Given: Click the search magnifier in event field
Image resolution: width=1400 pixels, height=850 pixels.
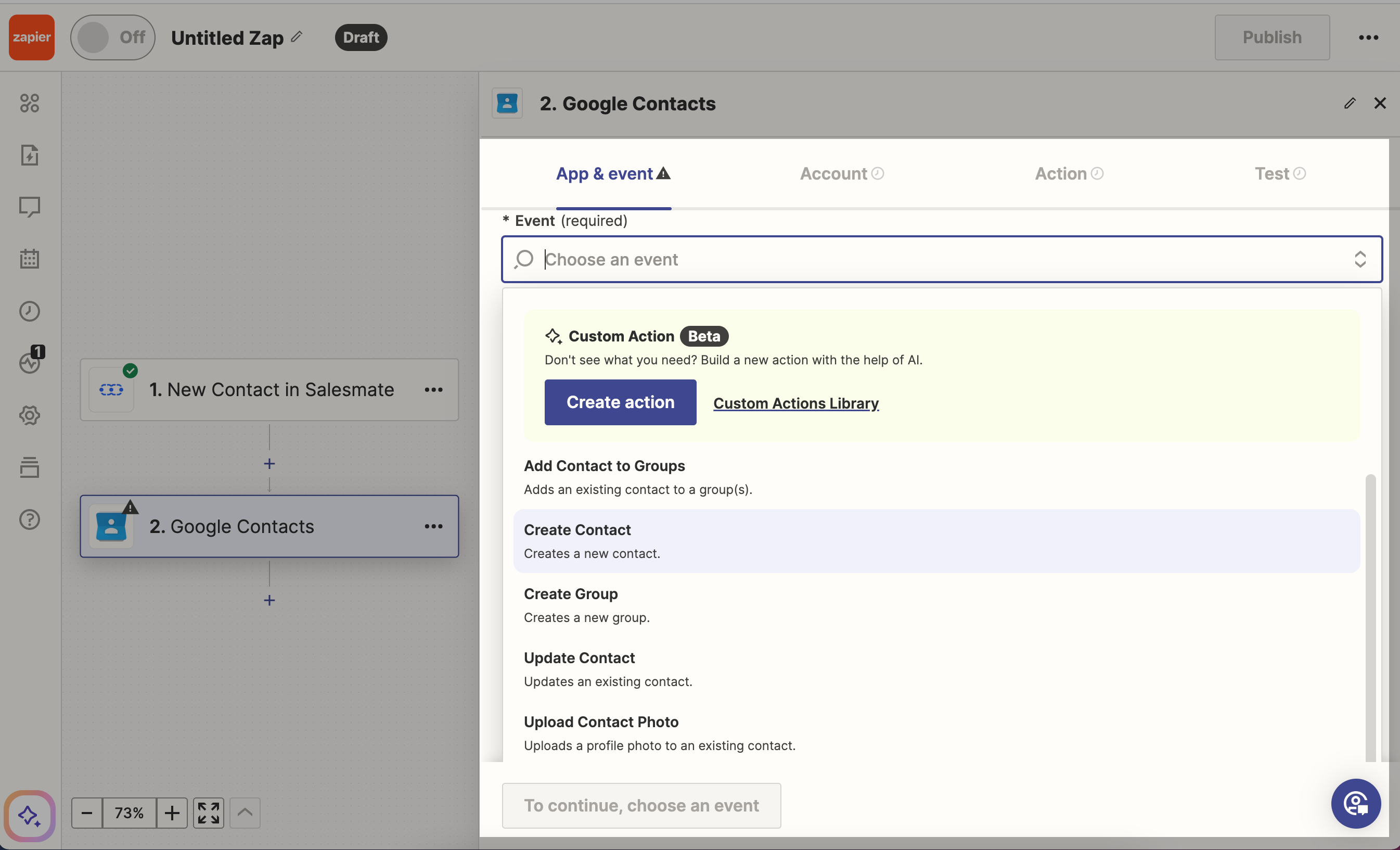Looking at the screenshot, I should 523,259.
